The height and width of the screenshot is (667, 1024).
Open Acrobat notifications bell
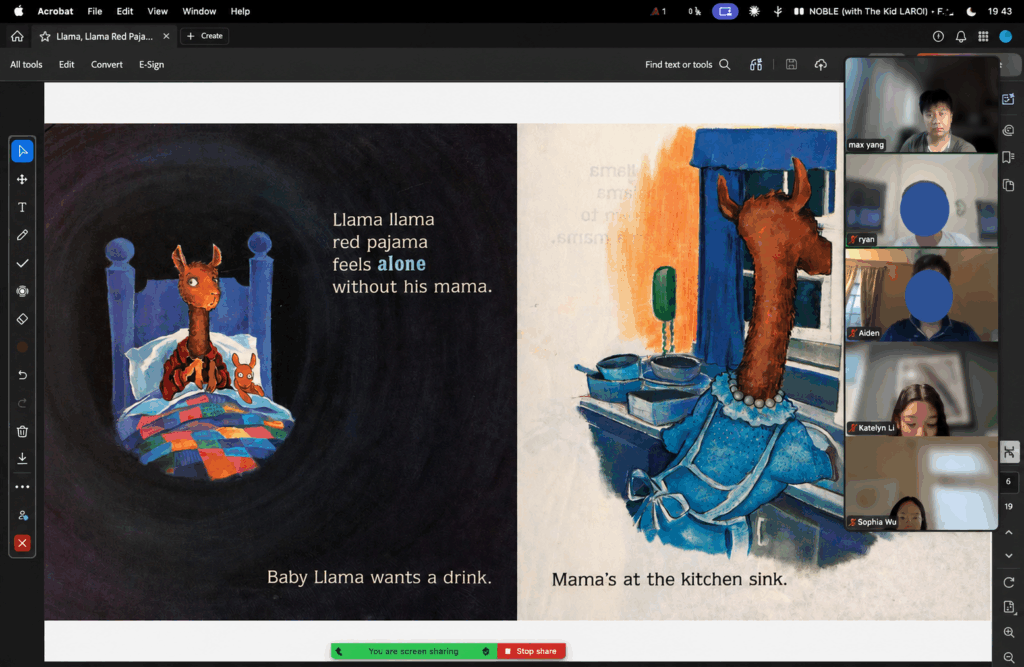tap(961, 37)
